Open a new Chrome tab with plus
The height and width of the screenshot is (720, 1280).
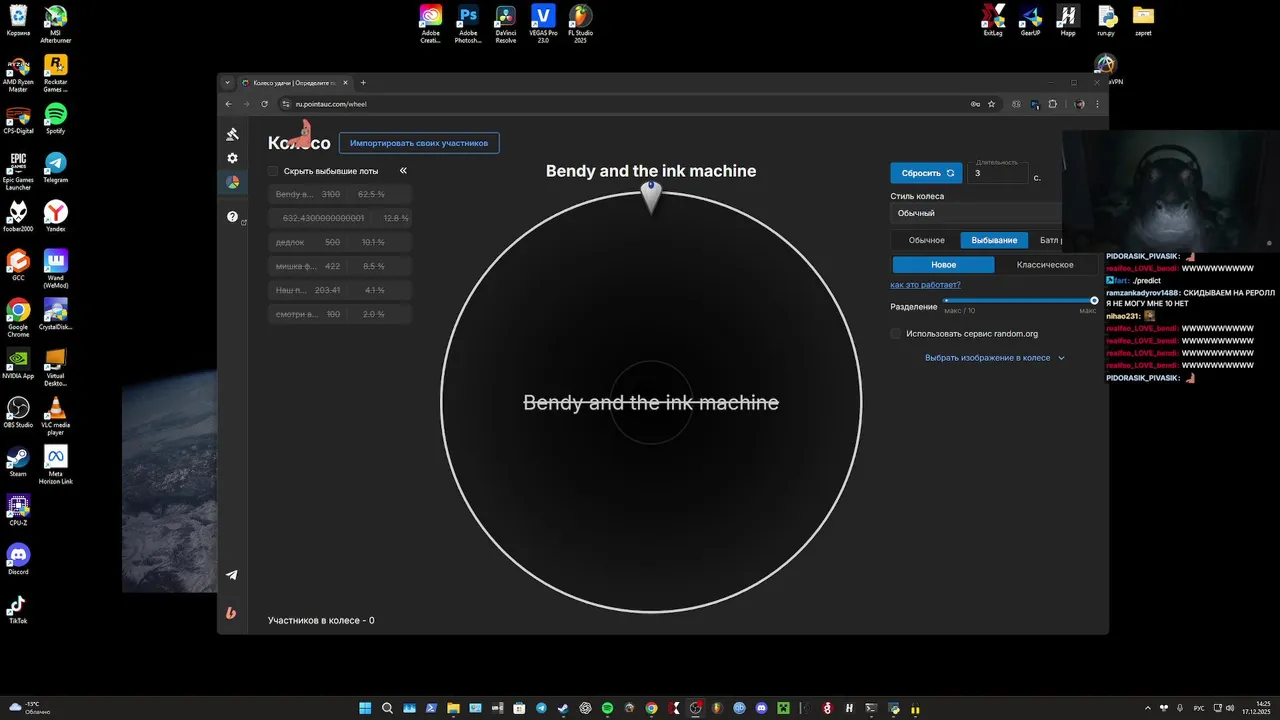click(363, 82)
